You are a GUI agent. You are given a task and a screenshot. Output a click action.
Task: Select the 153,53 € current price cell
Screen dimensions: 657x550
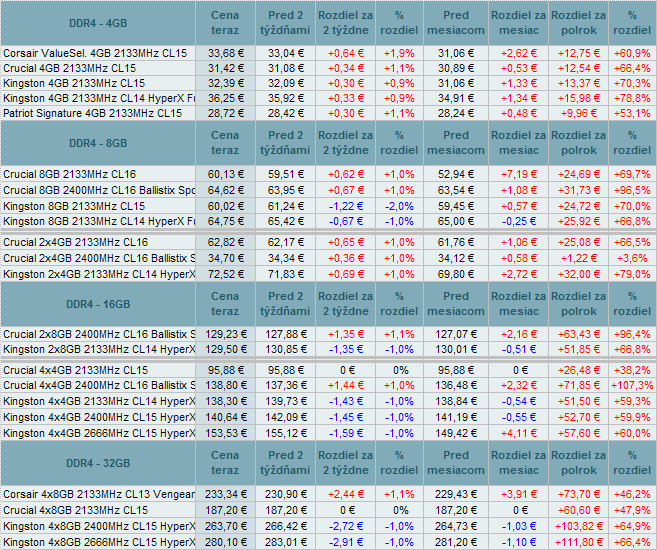point(226,433)
